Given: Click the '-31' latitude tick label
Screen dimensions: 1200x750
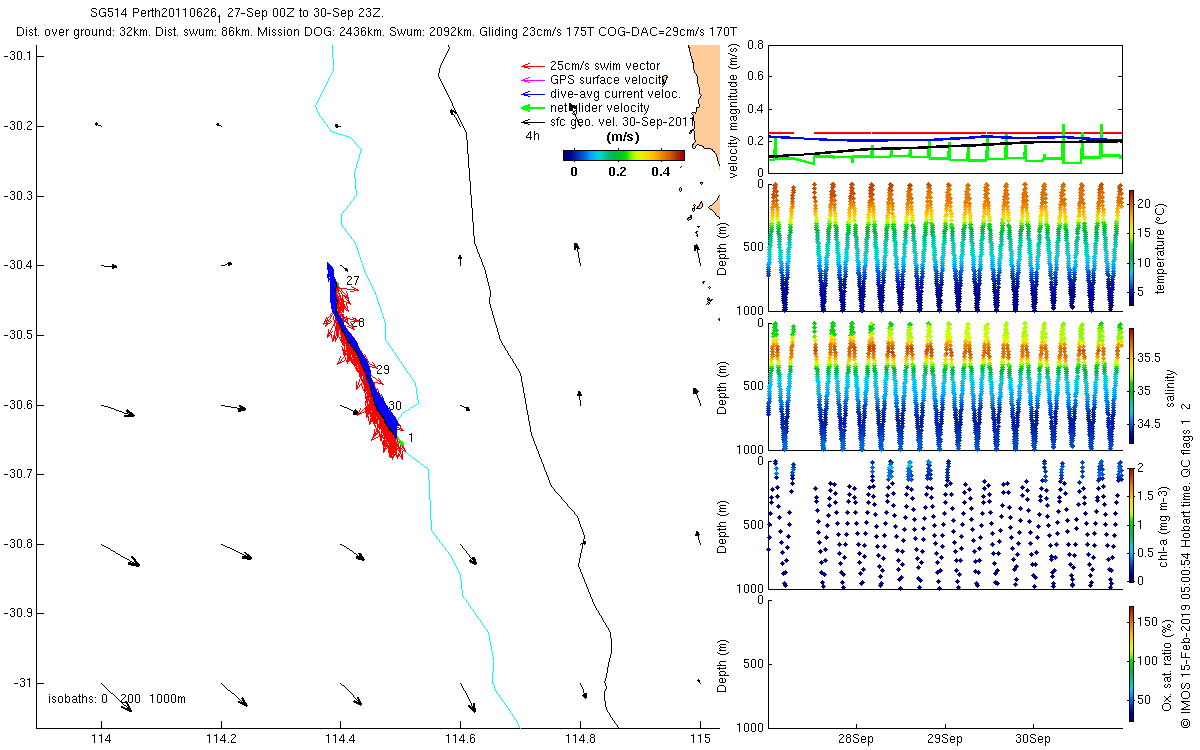Looking at the screenshot, I should point(22,683).
